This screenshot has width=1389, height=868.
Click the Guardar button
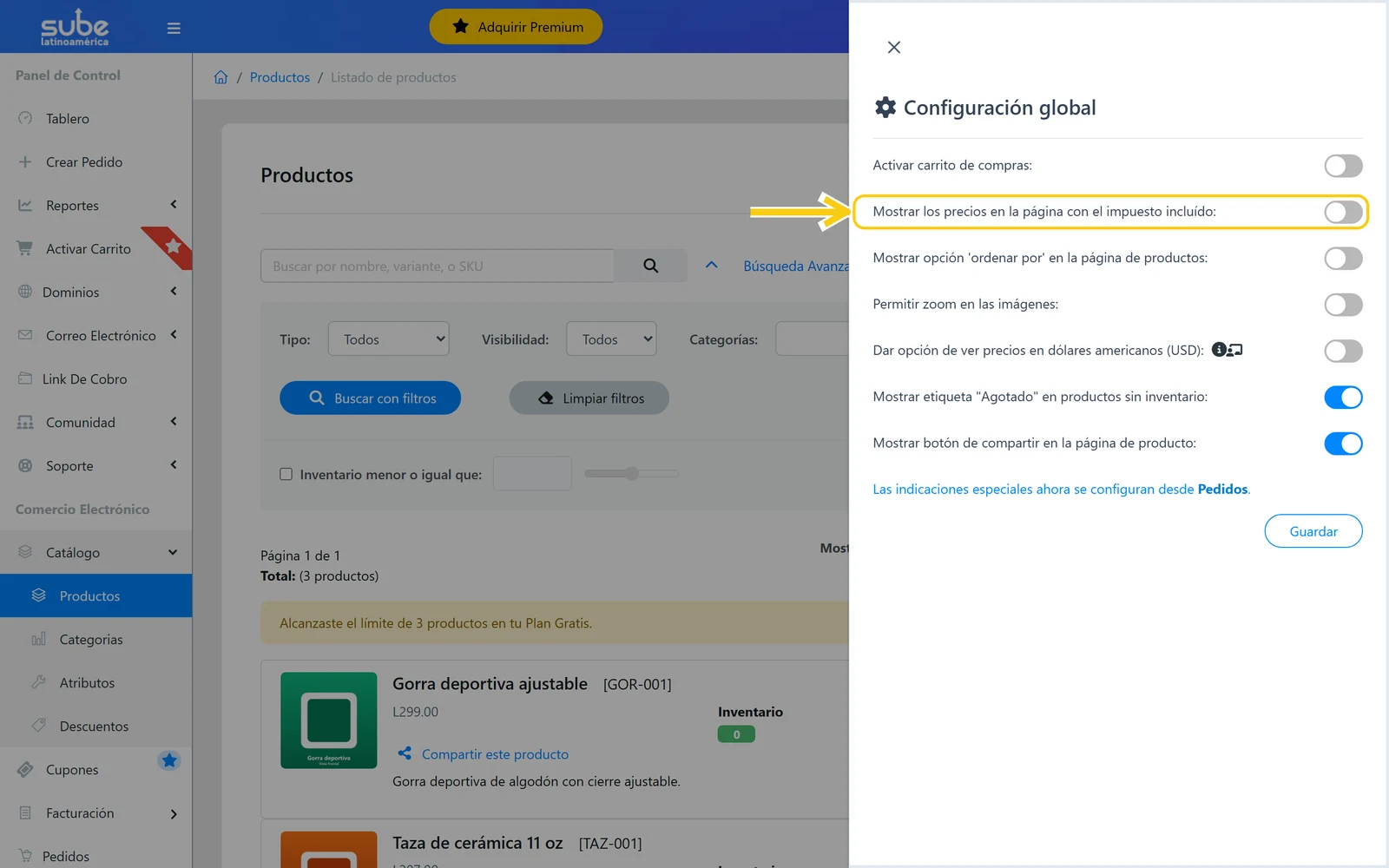point(1313,531)
